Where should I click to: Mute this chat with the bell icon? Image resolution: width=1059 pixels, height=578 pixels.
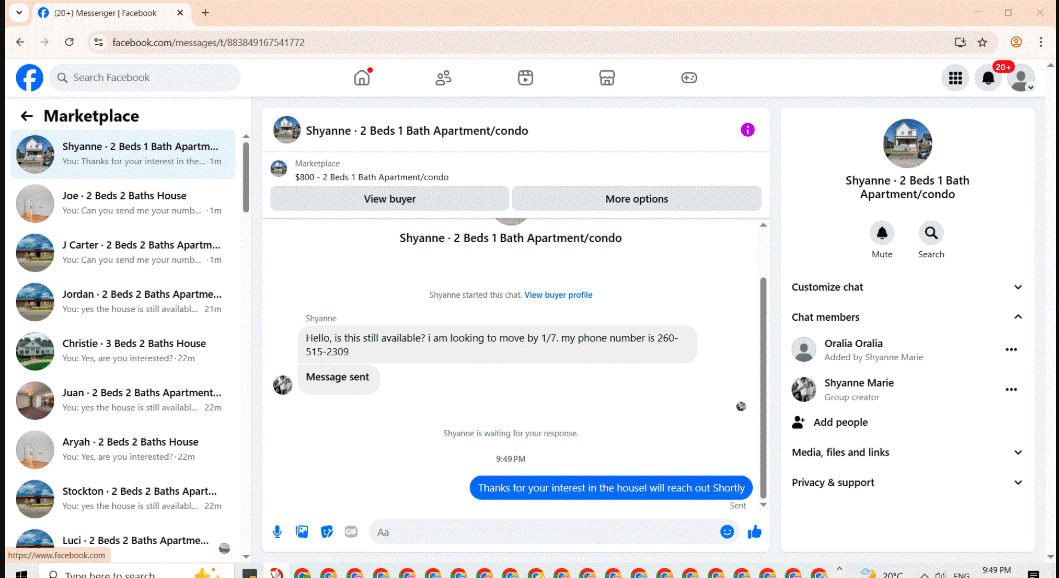pyautogui.click(x=882, y=234)
